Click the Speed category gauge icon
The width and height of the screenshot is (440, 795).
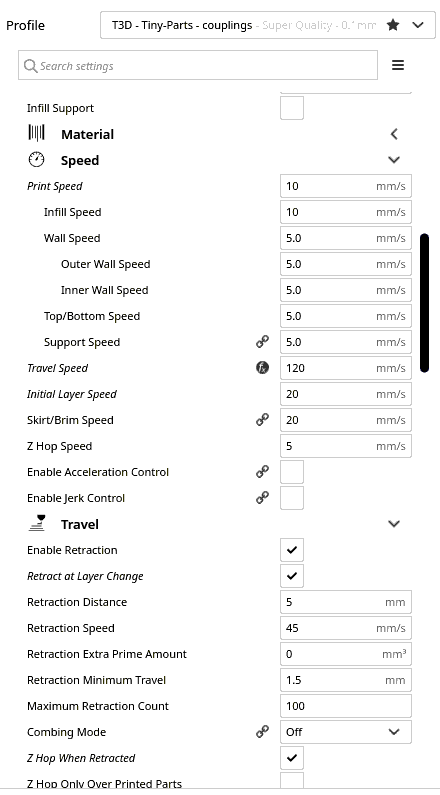36,160
